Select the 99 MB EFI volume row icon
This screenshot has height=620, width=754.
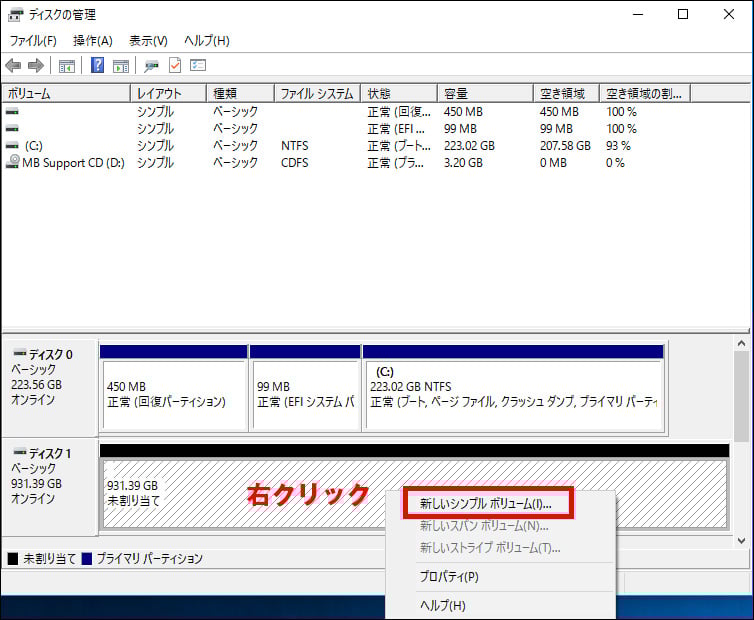[x=12, y=128]
